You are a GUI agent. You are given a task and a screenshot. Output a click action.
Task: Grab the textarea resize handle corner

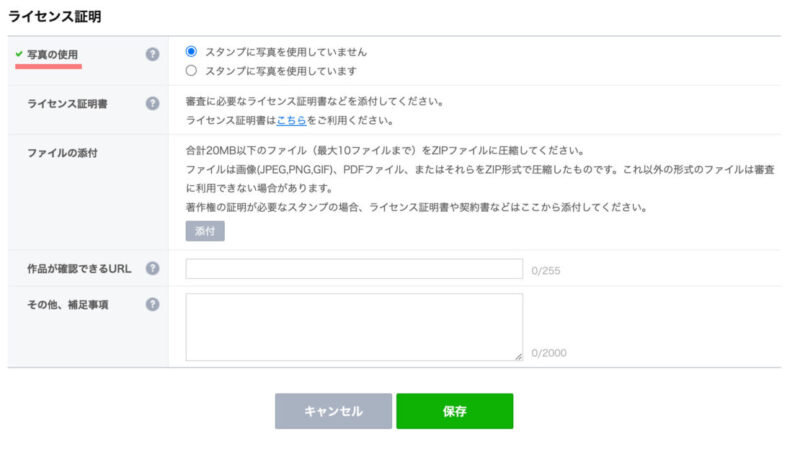pyautogui.click(x=518, y=357)
